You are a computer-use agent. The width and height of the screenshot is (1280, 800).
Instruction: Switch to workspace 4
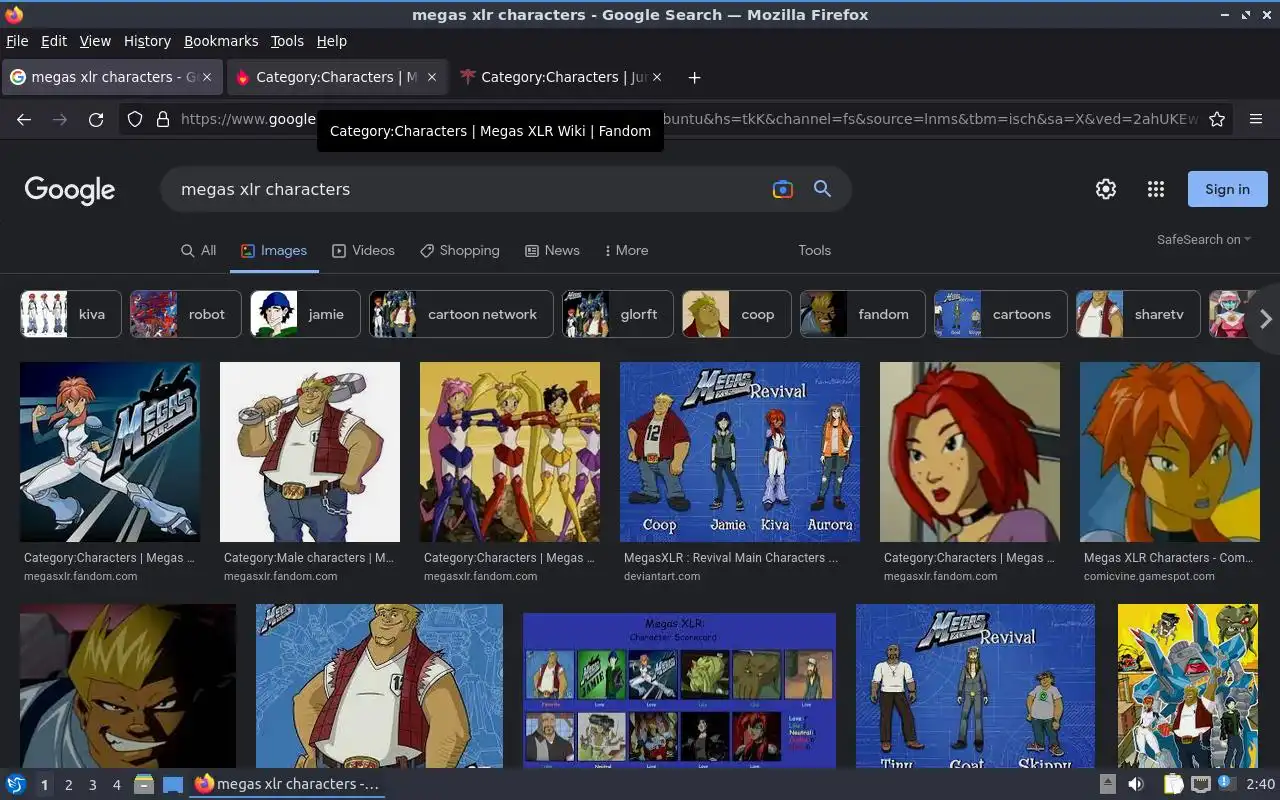[x=117, y=785]
